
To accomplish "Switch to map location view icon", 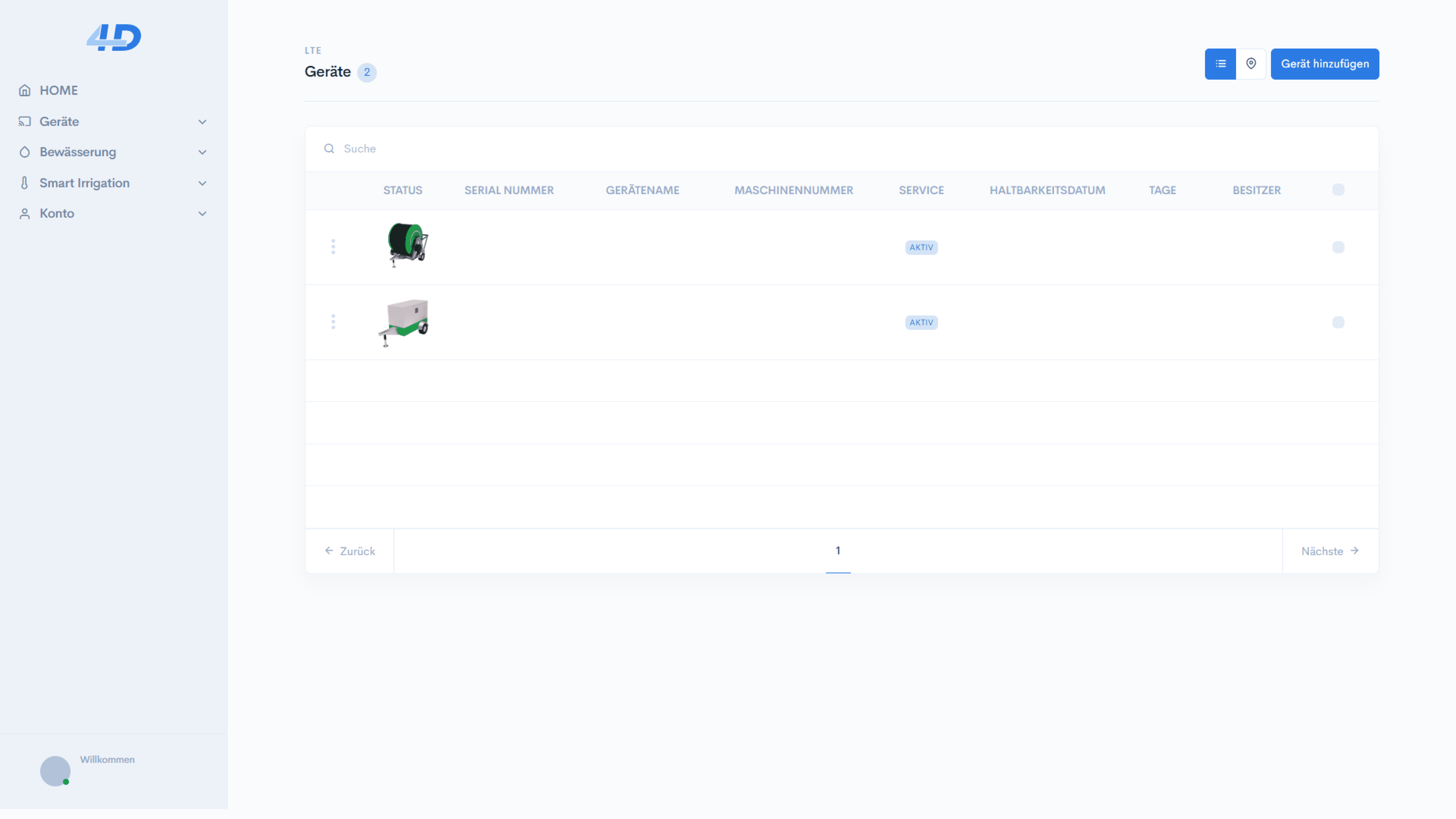I will point(1251,64).
